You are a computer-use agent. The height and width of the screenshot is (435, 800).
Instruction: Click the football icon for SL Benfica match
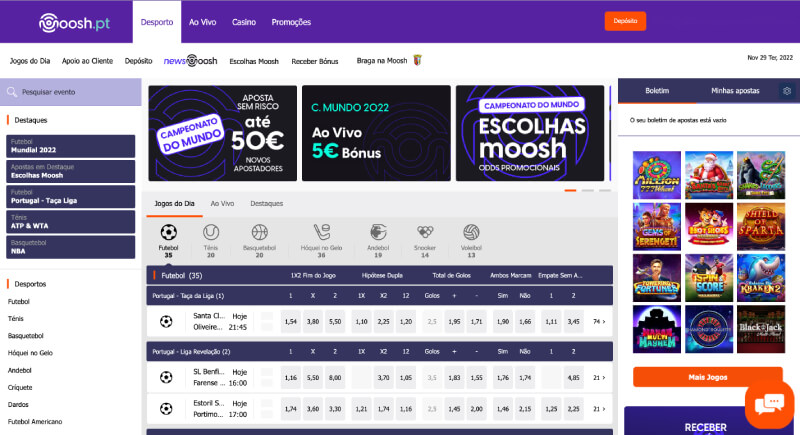click(x=166, y=377)
